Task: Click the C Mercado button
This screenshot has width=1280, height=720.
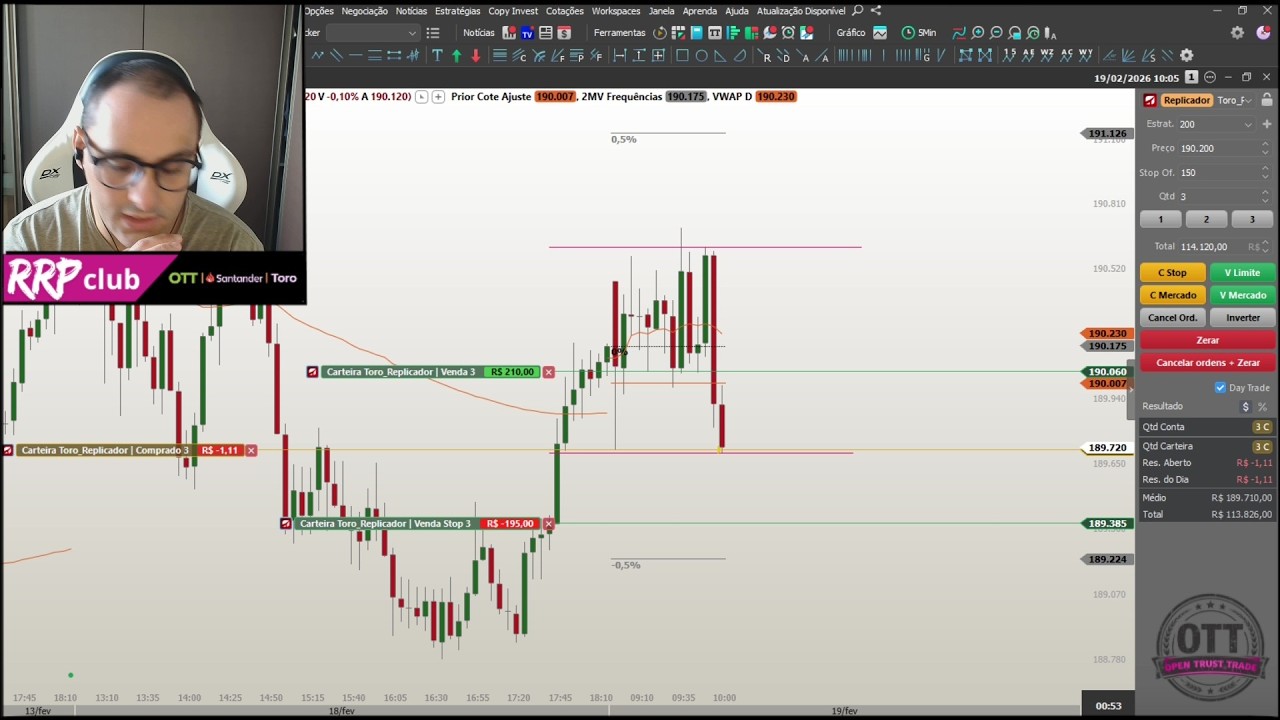Action: coord(1172,295)
